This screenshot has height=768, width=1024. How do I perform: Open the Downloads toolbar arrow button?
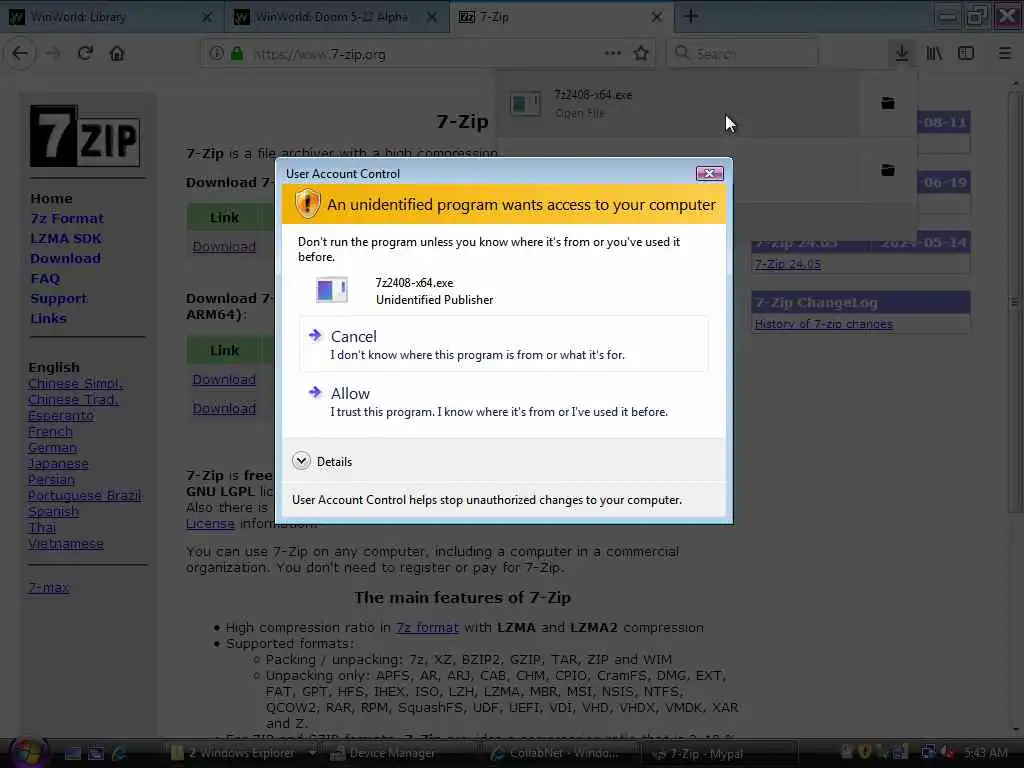902,54
